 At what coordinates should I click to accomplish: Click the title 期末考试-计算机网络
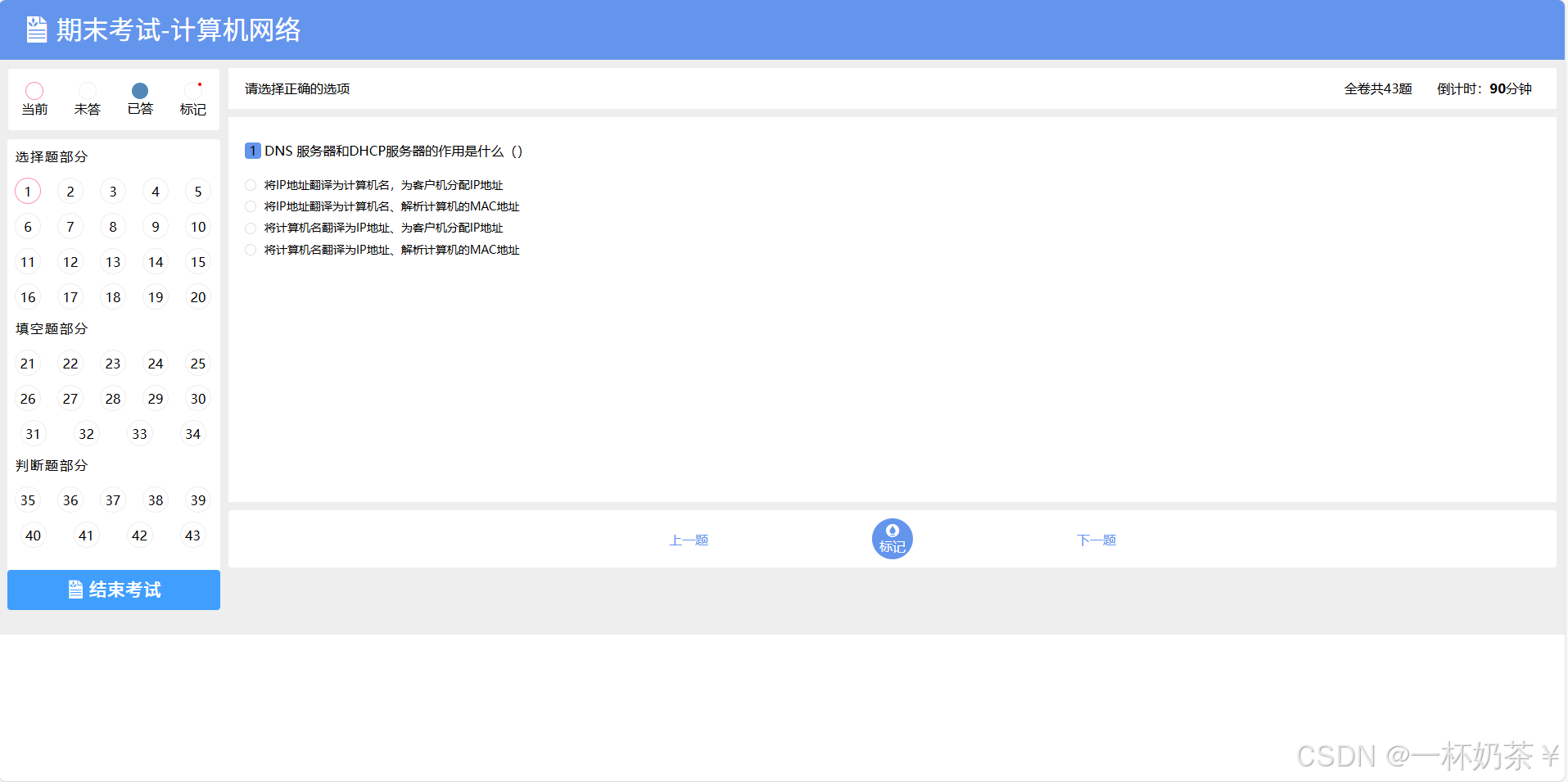(178, 30)
